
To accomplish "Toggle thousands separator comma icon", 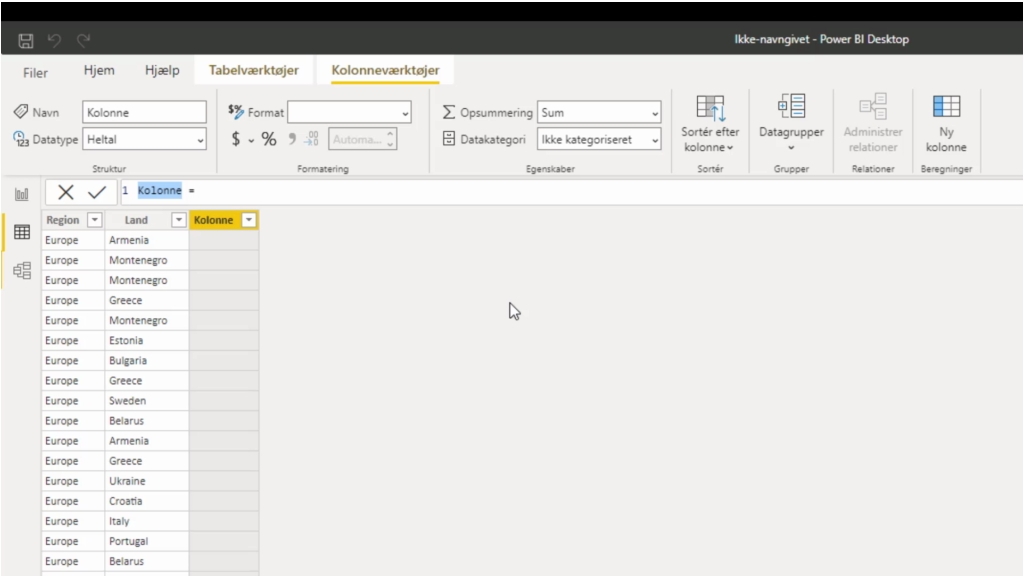I will coord(292,139).
